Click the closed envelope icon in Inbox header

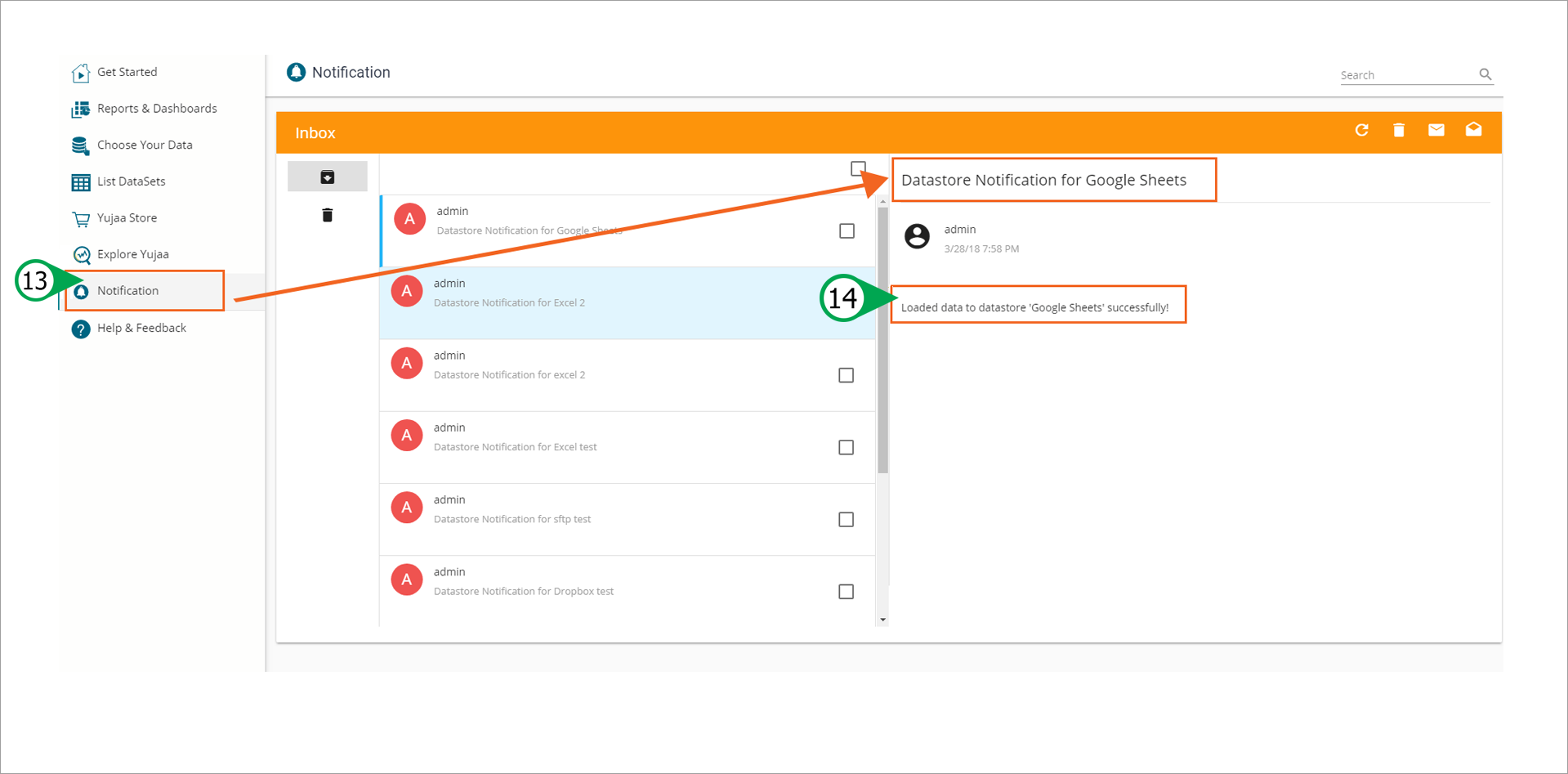(1436, 131)
